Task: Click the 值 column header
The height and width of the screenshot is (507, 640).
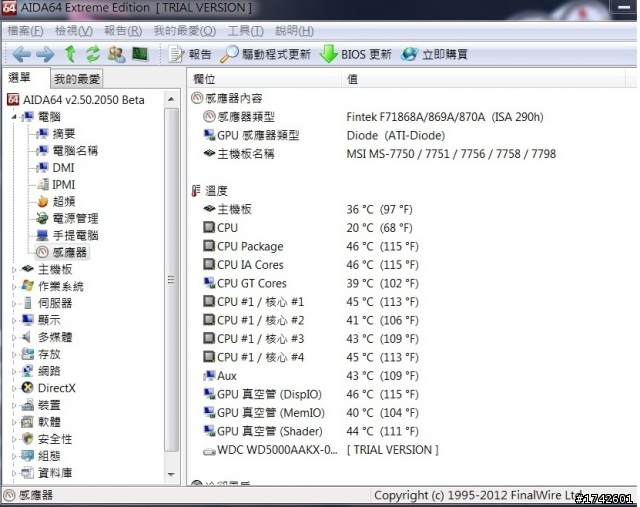Action: [x=484, y=79]
